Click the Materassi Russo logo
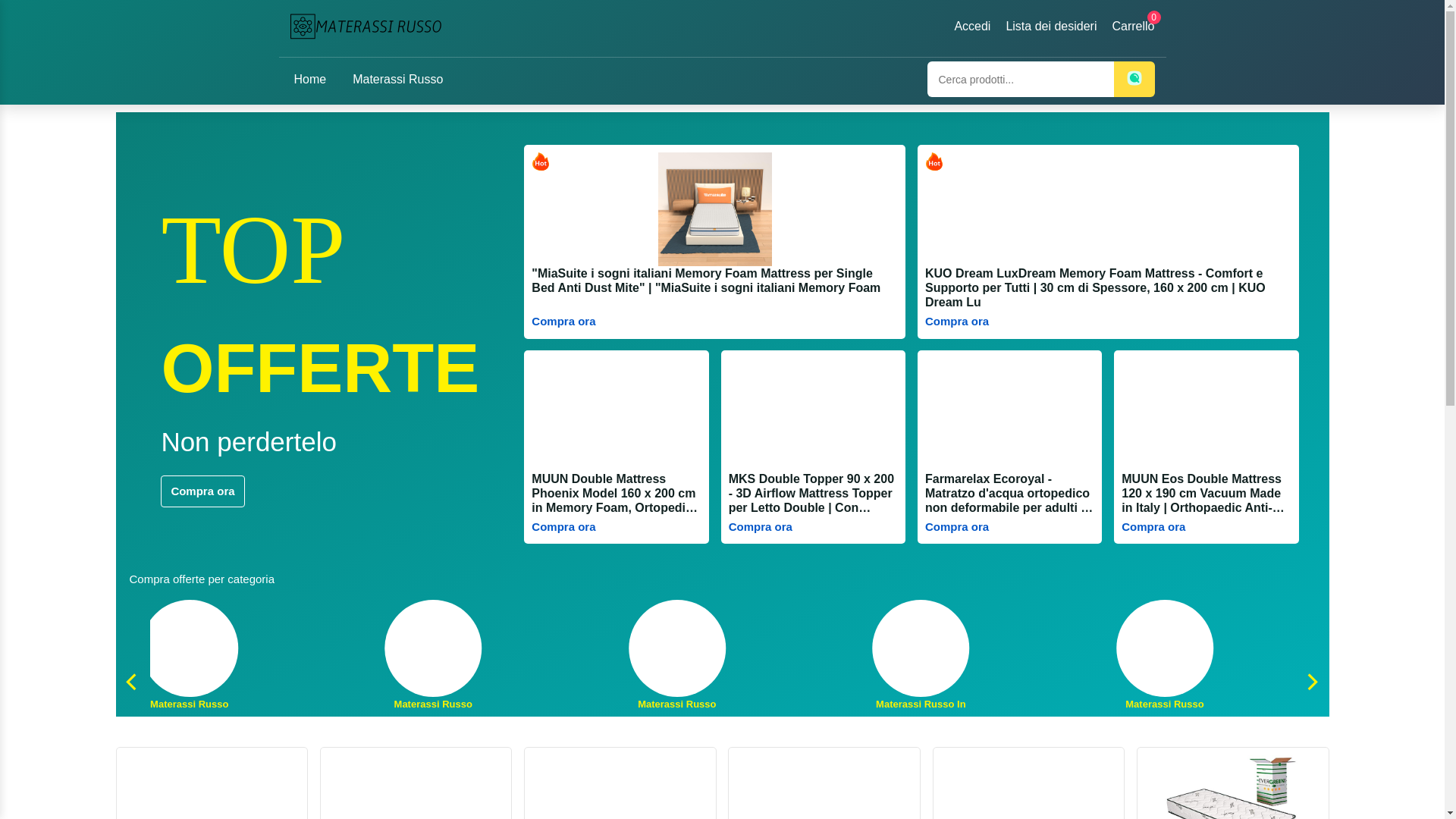The image size is (1456, 819). (366, 27)
